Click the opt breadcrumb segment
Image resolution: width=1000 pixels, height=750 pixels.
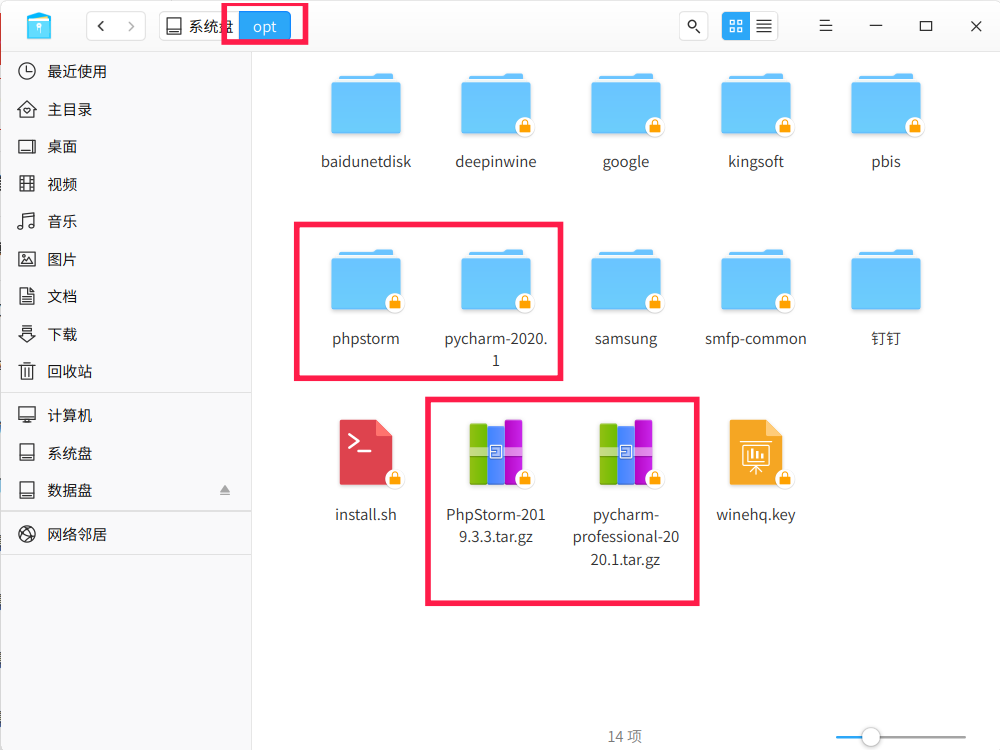point(265,26)
